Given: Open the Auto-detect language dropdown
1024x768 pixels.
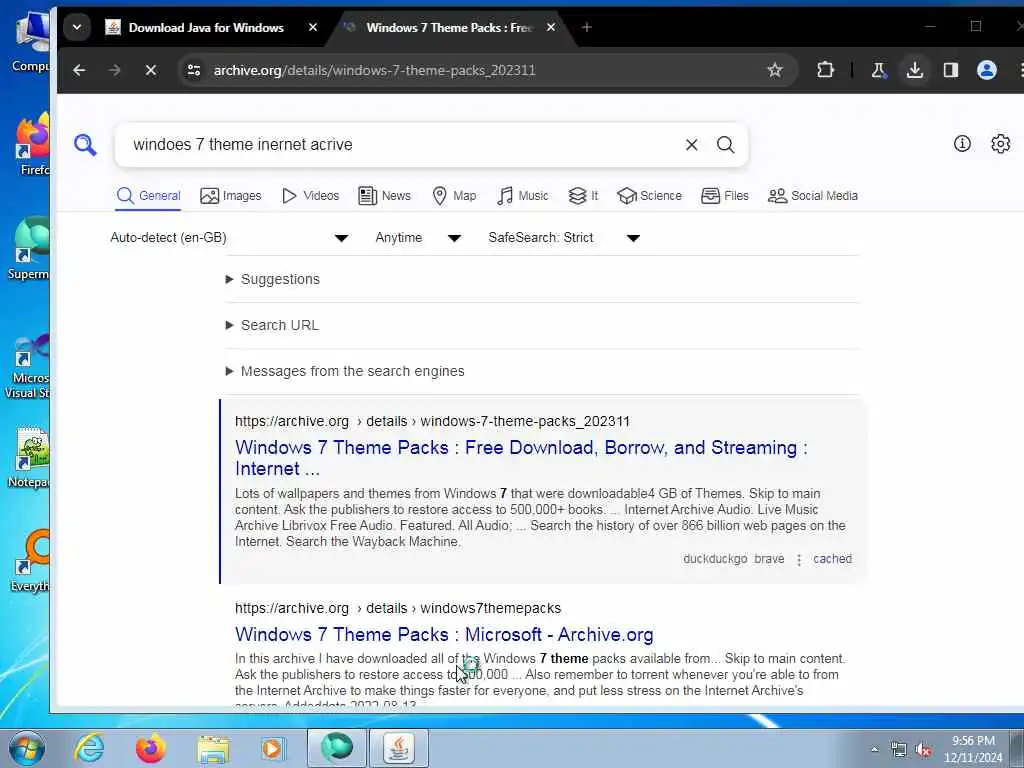Looking at the screenshot, I should pos(229,238).
